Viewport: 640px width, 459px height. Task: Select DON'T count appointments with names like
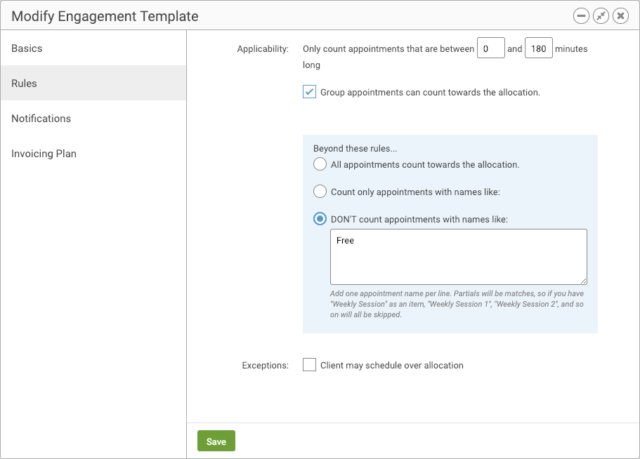click(320, 219)
